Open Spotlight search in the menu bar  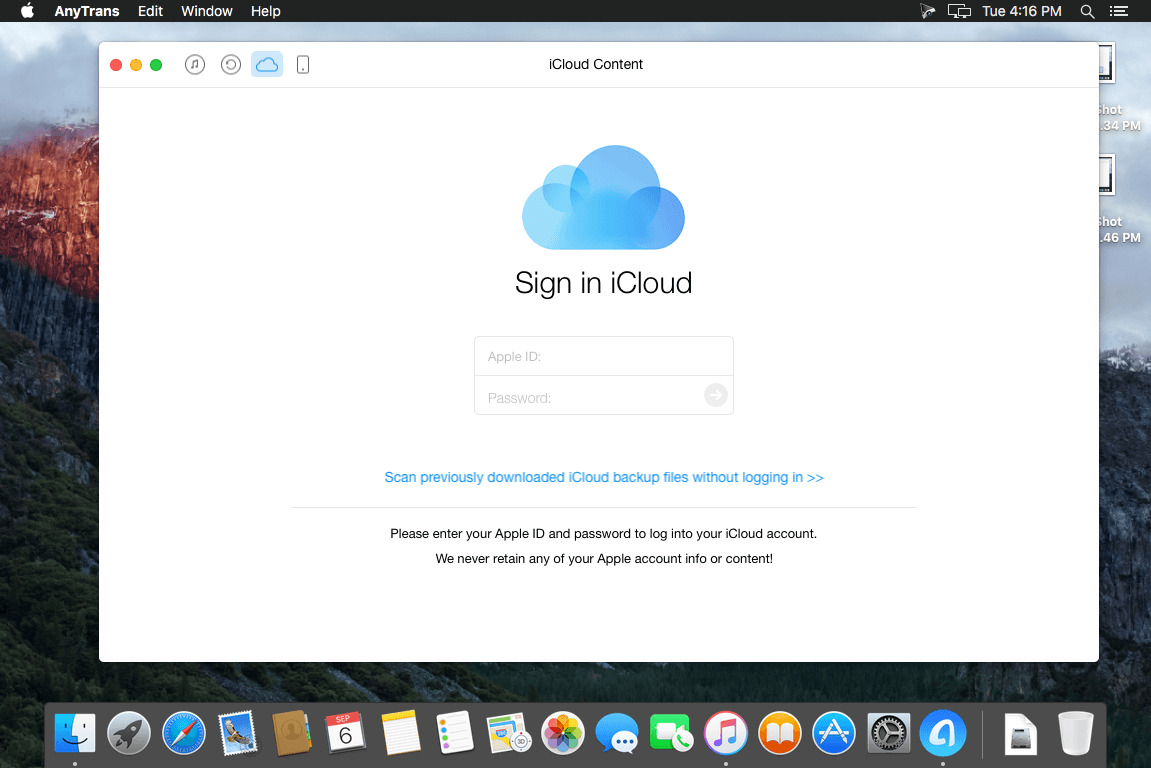tap(1086, 11)
